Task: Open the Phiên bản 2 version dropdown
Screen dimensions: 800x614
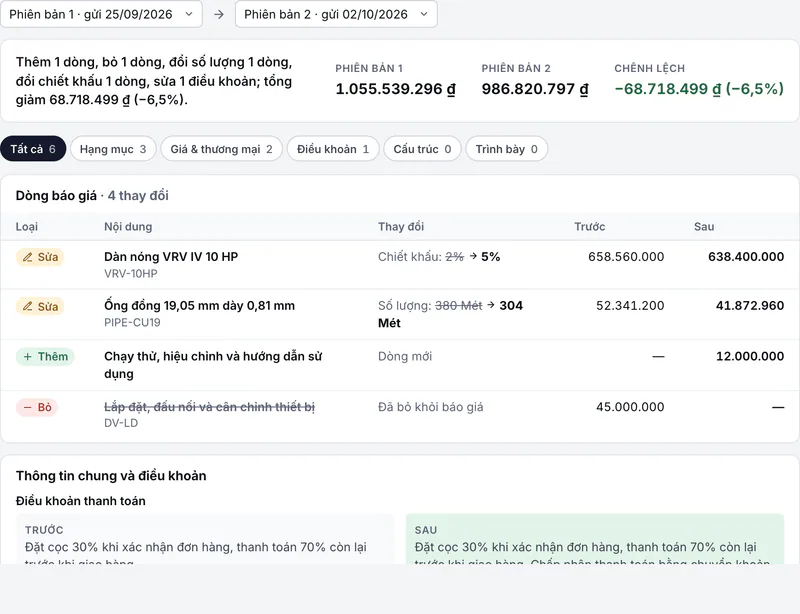Action: pos(336,14)
